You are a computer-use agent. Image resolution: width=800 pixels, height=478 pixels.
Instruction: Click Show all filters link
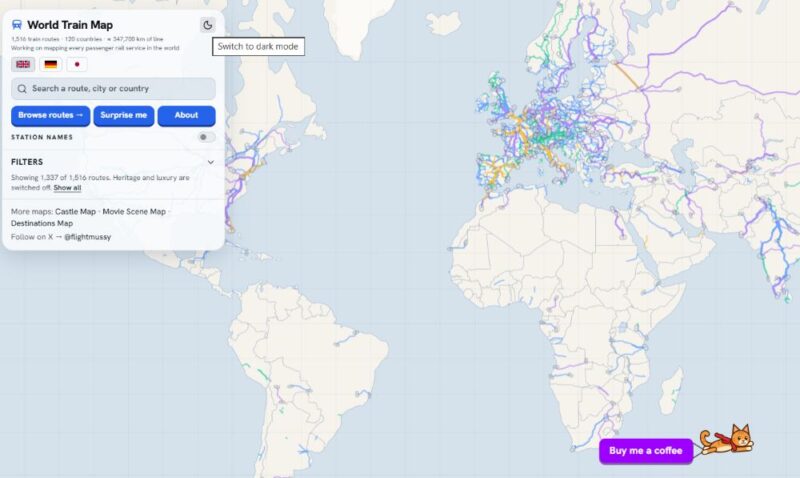coord(67,188)
